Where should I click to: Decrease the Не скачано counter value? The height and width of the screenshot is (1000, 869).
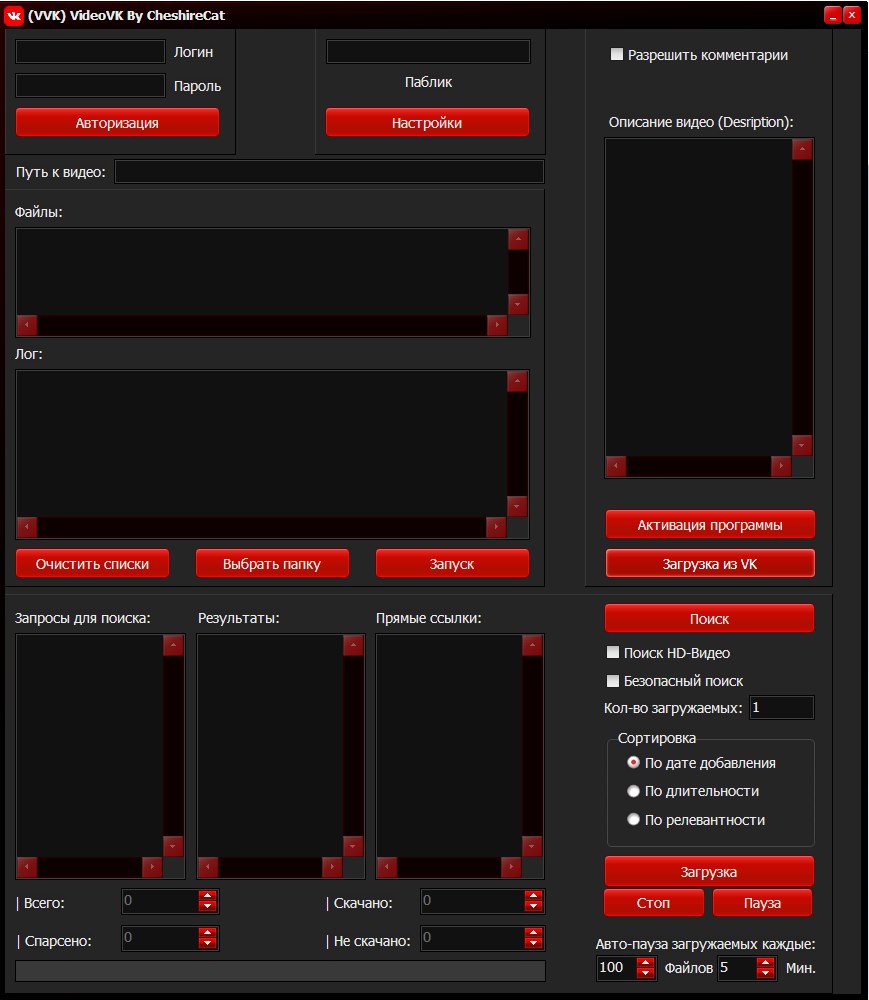533,944
